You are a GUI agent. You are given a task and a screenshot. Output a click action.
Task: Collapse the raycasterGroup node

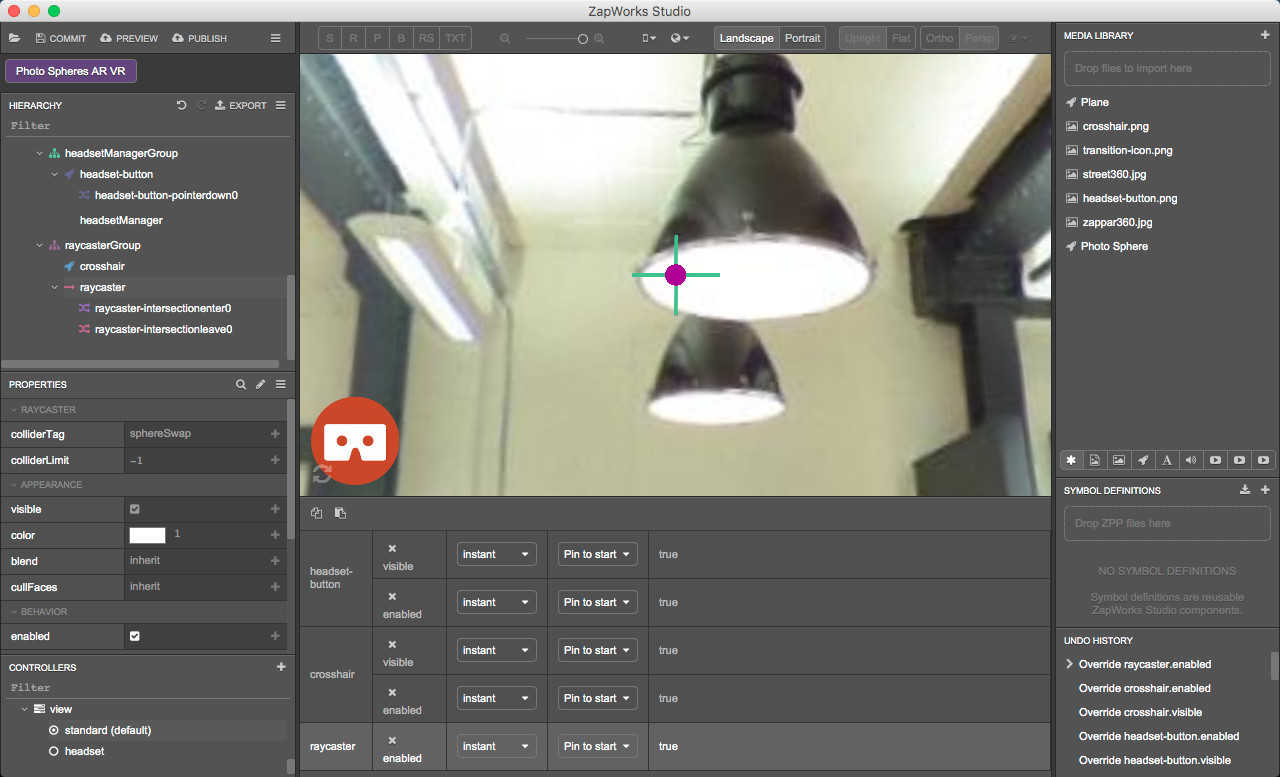(x=39, y=245)
